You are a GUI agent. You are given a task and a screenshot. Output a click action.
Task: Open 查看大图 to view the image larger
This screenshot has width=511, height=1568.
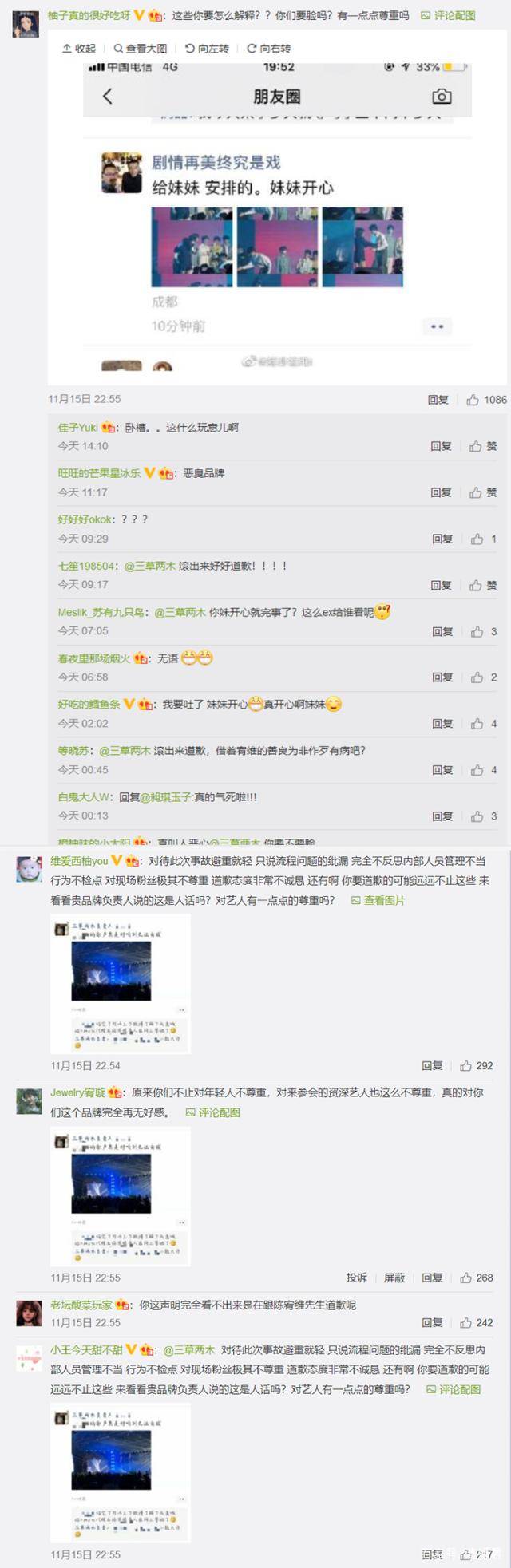pyautogui.click(x=141, y=49)
